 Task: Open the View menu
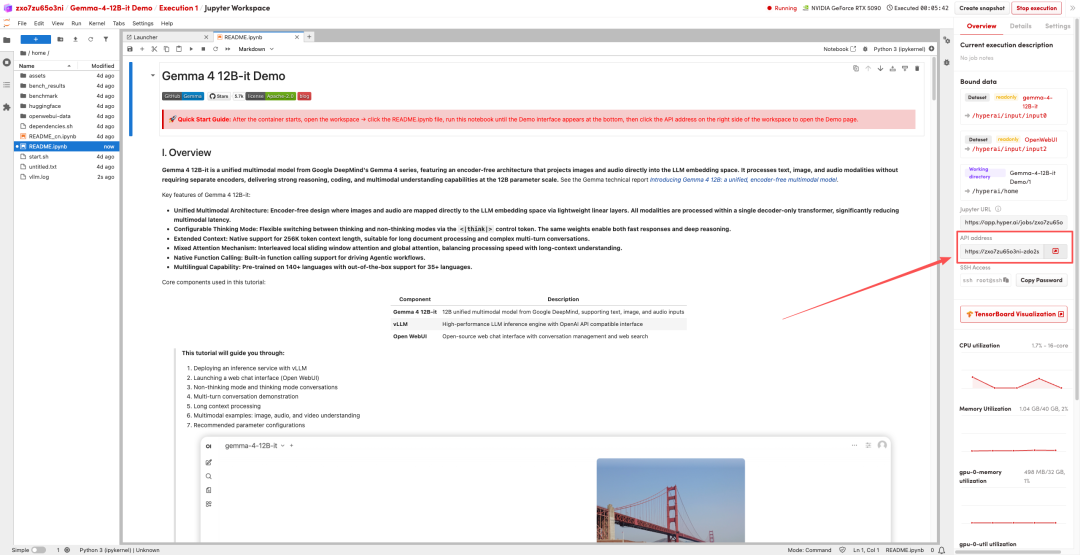[x=57, y=23]
